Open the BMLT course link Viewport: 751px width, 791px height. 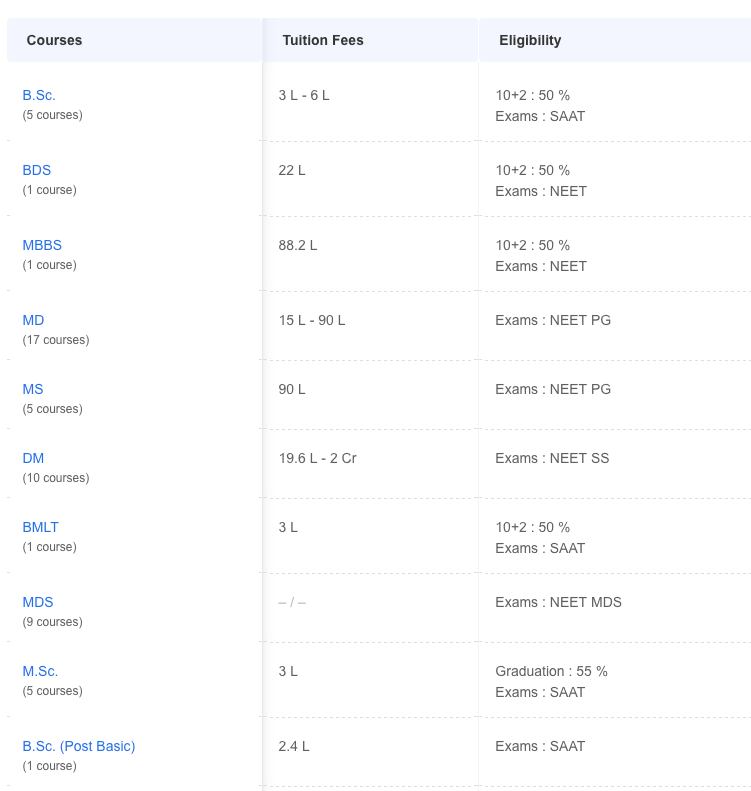[41, 527]
